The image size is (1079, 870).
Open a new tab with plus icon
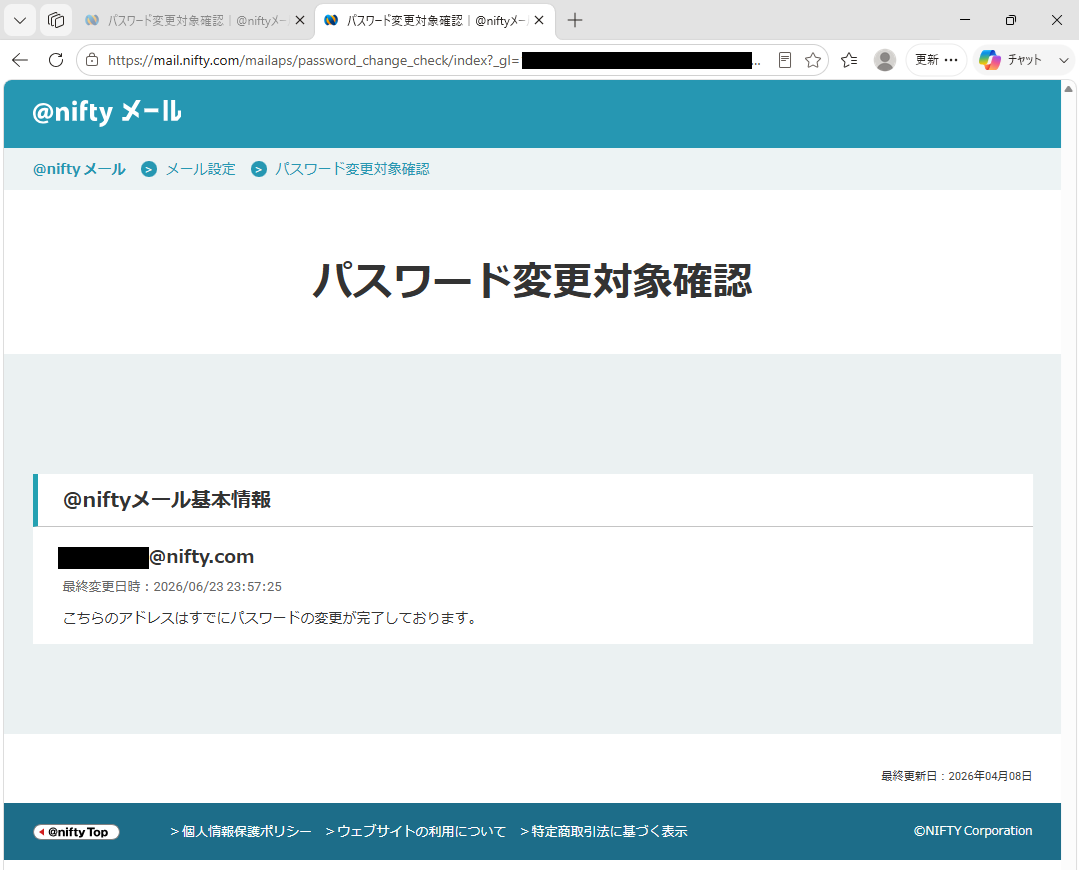click(x=575, y=21)
